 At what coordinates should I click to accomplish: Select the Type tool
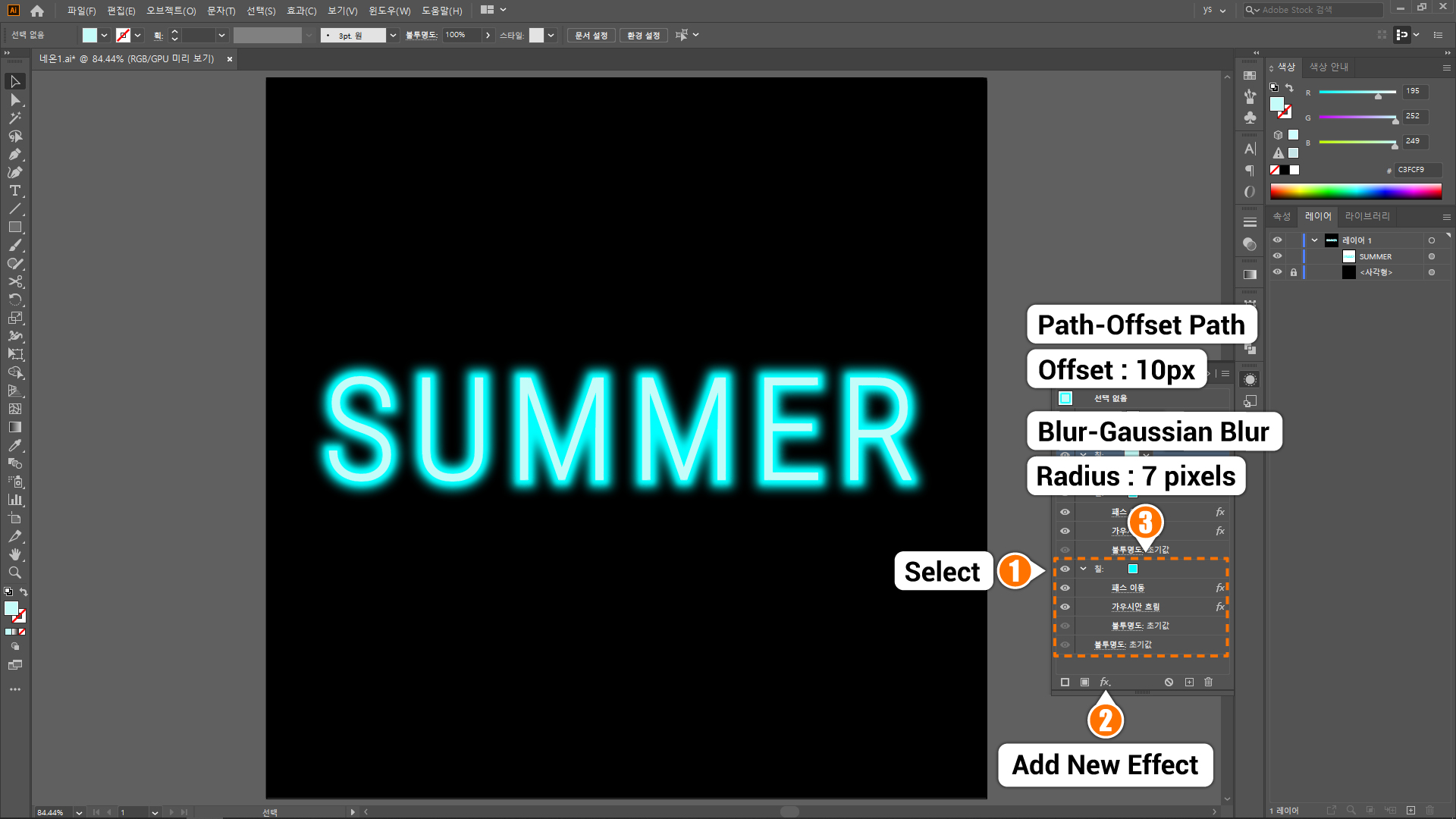14,191
